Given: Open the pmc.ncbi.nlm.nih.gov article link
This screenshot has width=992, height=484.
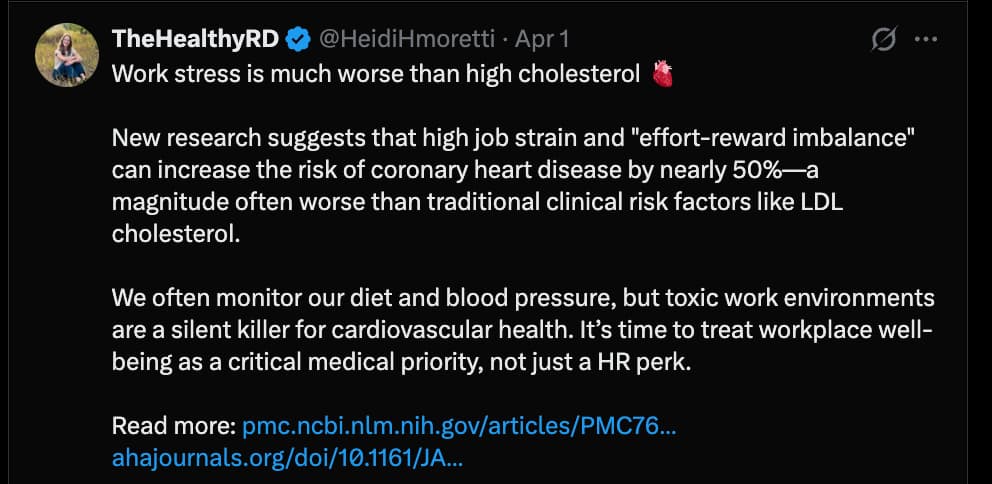Looking at the screenshot, I should tap(460, 426).
